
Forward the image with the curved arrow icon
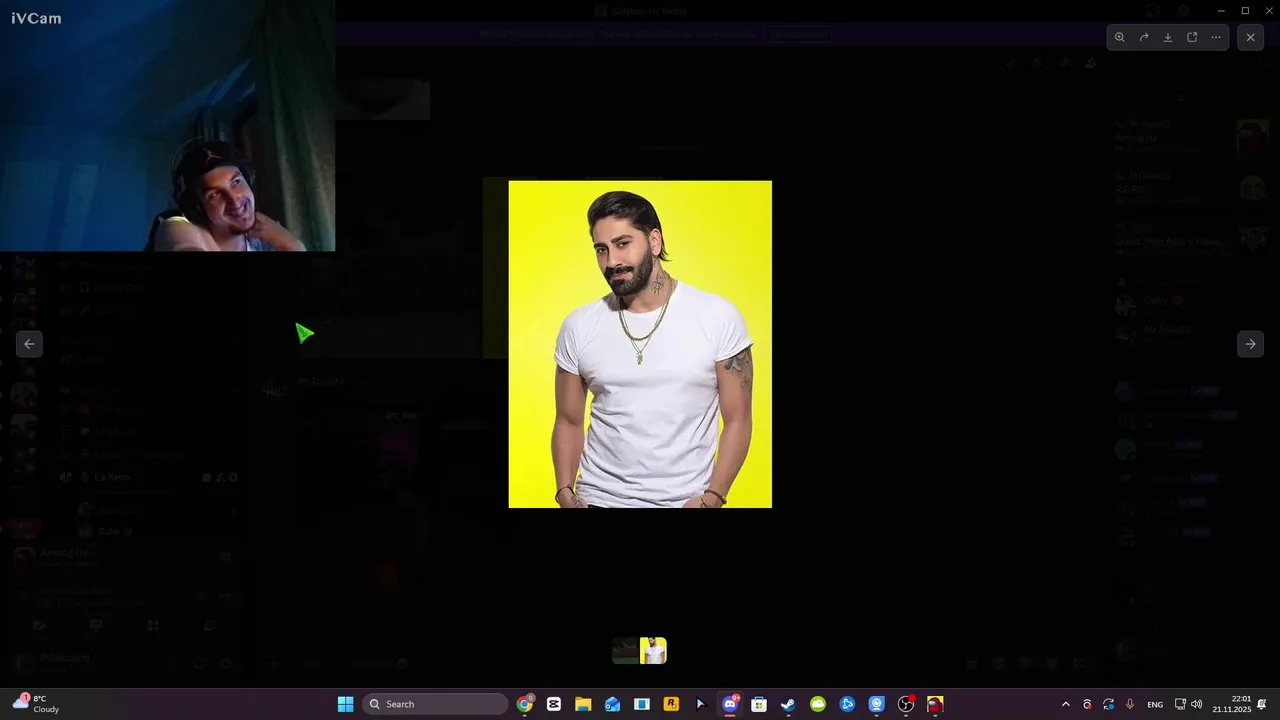(x=1144, y=37)
